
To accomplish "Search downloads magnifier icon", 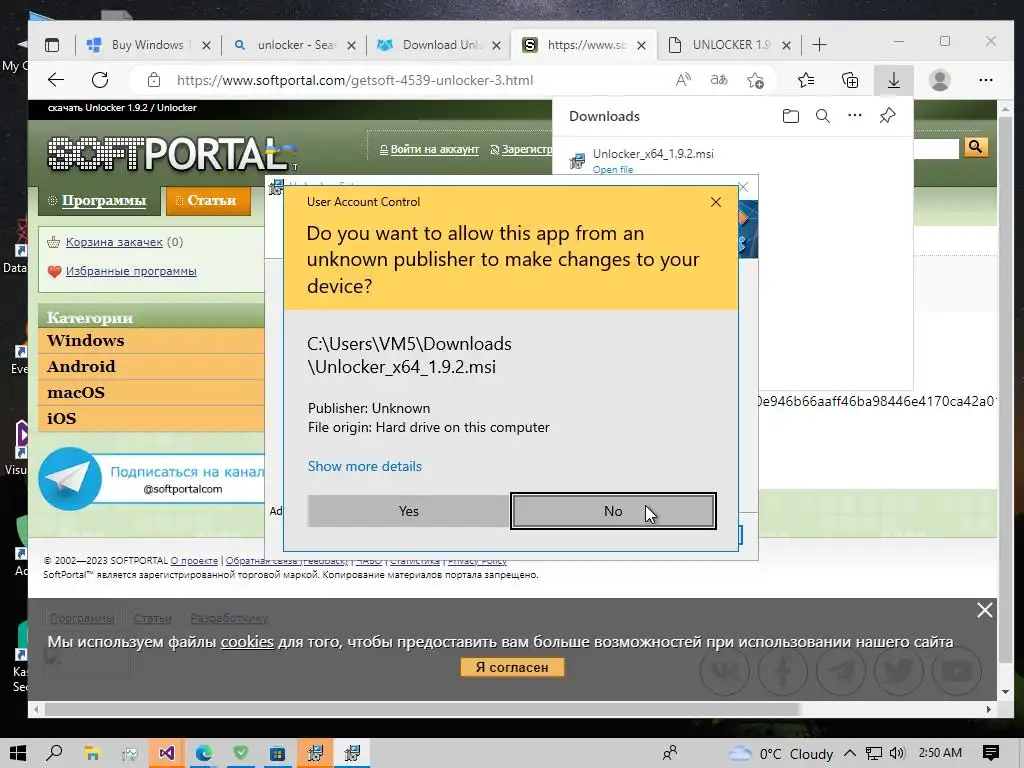I will (x=823, y=116).
